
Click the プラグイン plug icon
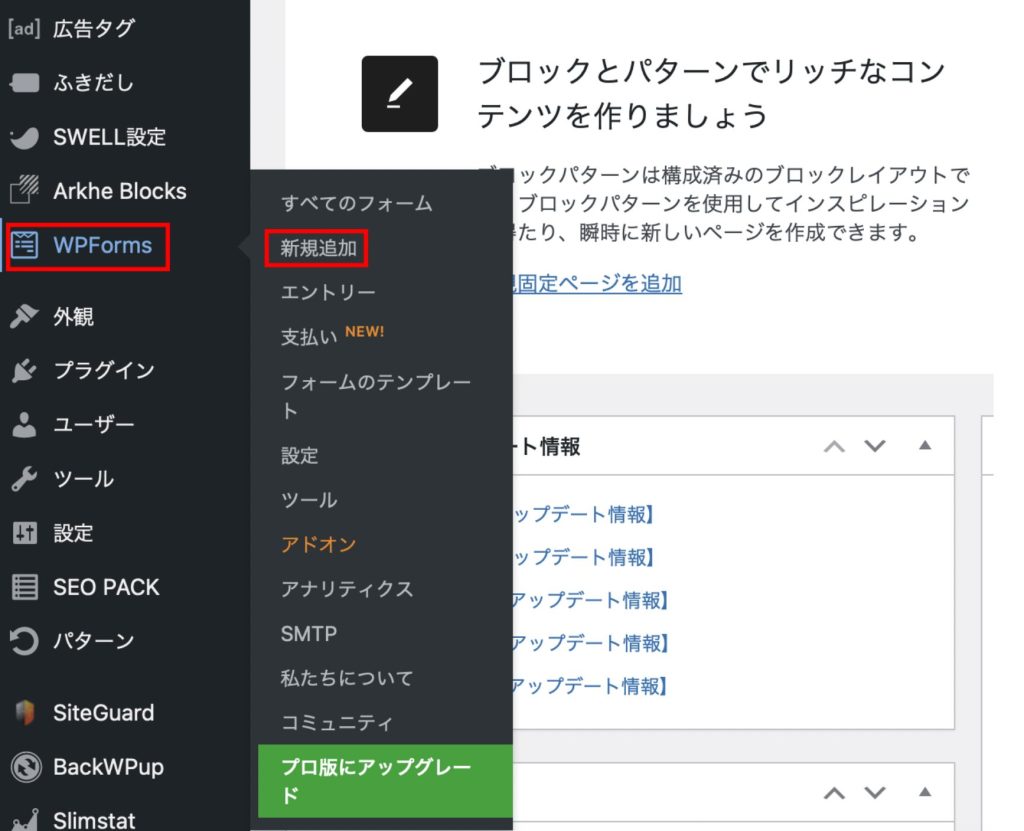[24, 371]
